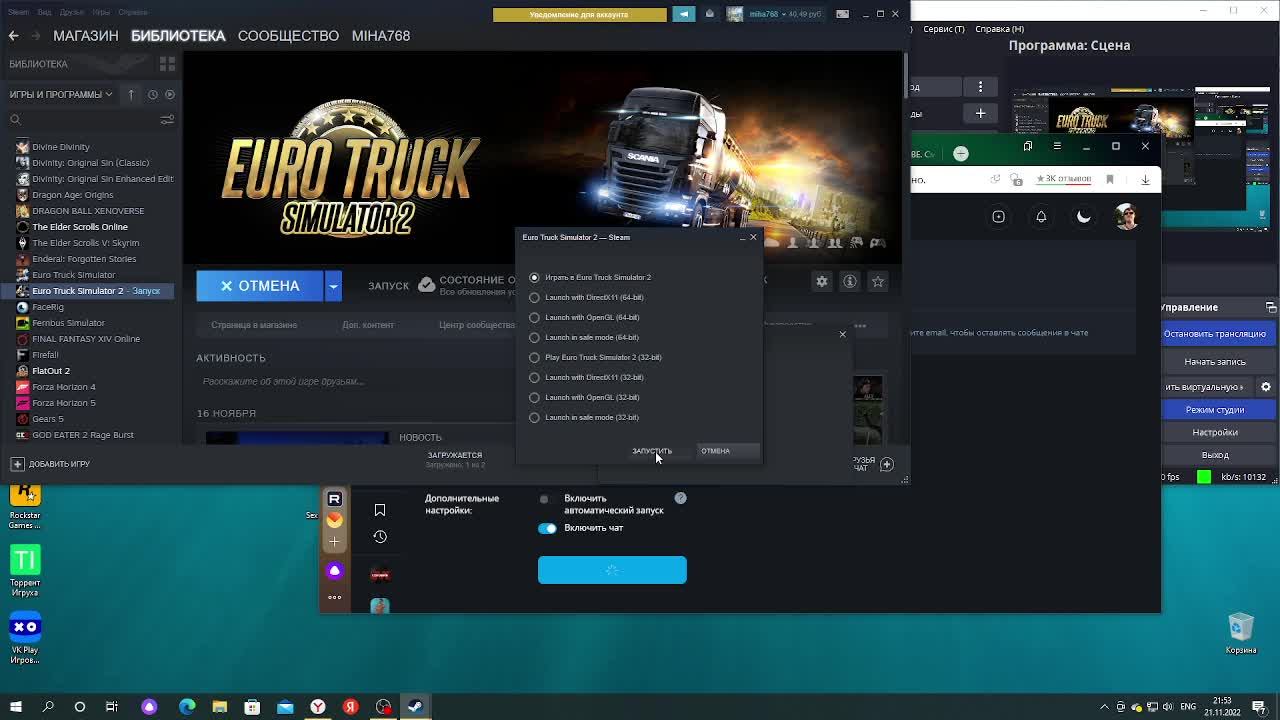This screenshot has height=720, width=1280.
Task: Expand dropdown arrow next to blue ОТМЕНА
Action: coord(333,286)
